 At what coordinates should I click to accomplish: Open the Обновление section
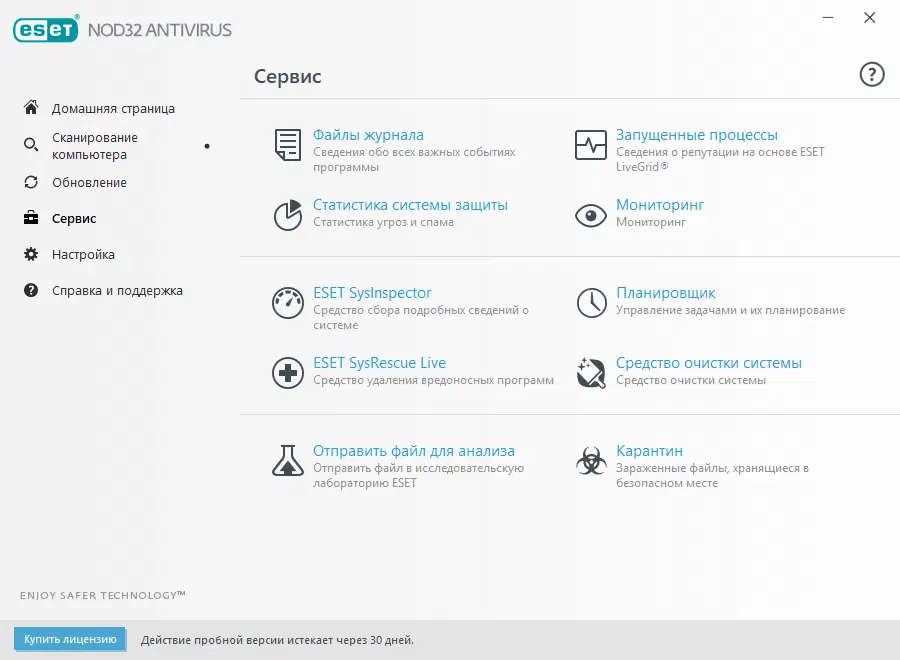tap(90, 182)
